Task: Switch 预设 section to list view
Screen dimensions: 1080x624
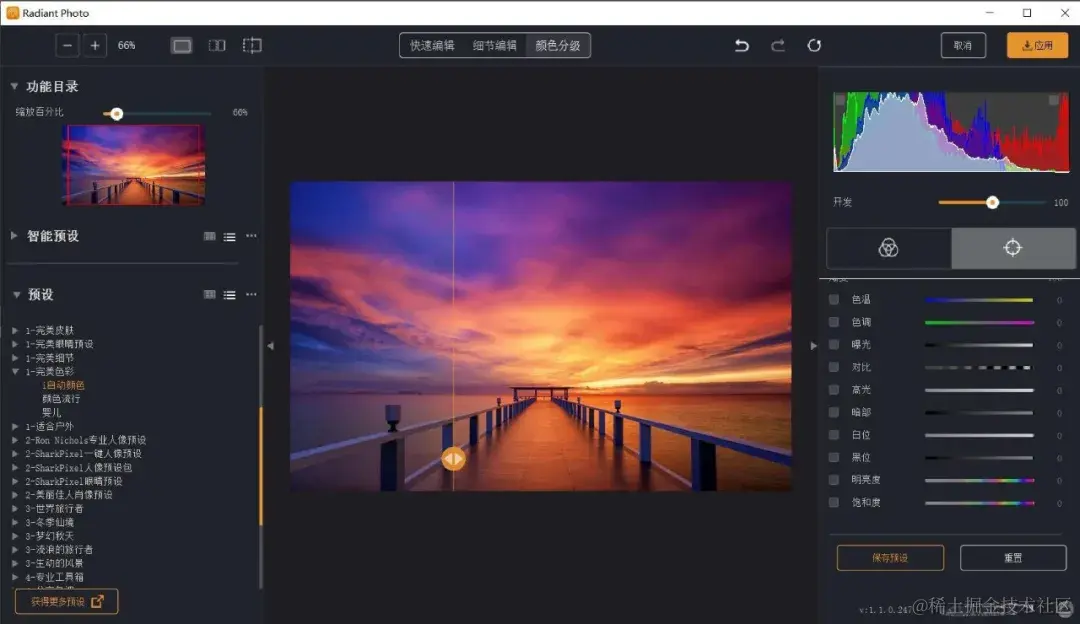Action: click(x=229, y=295)
